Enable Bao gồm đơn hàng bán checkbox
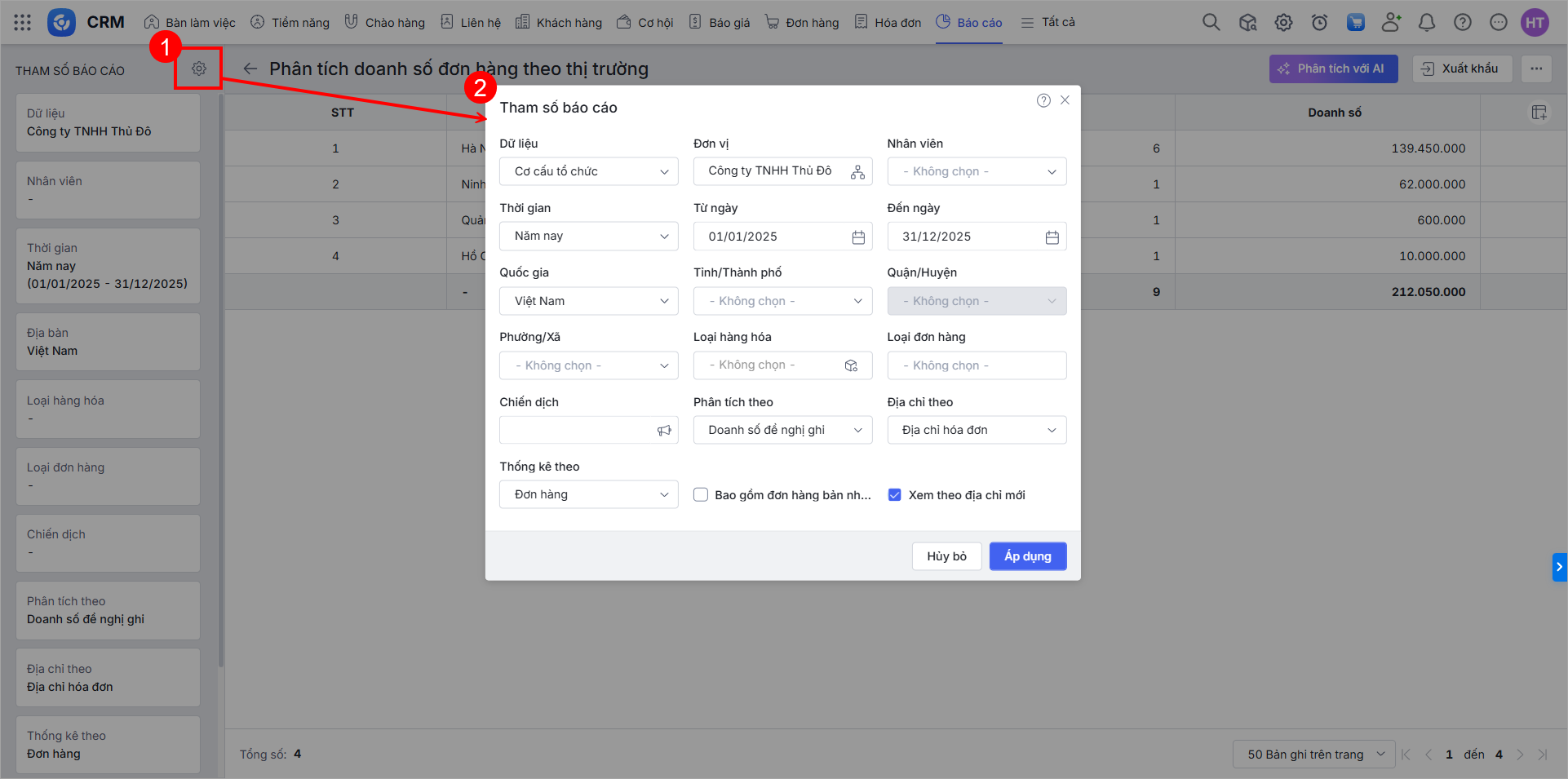 (701, 495)
